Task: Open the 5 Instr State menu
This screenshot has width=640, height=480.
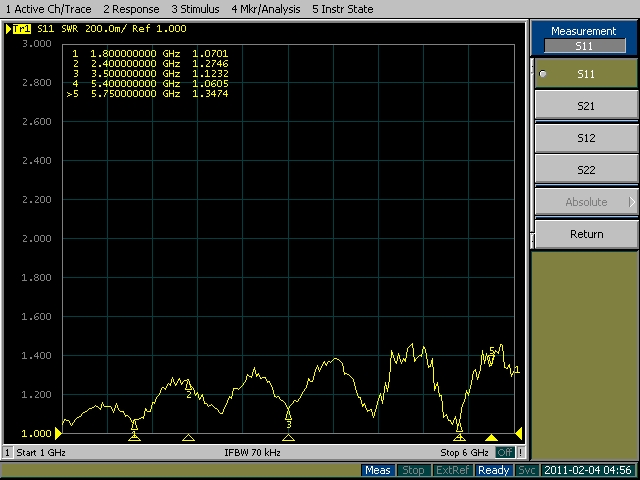Action: click(342, 9)
